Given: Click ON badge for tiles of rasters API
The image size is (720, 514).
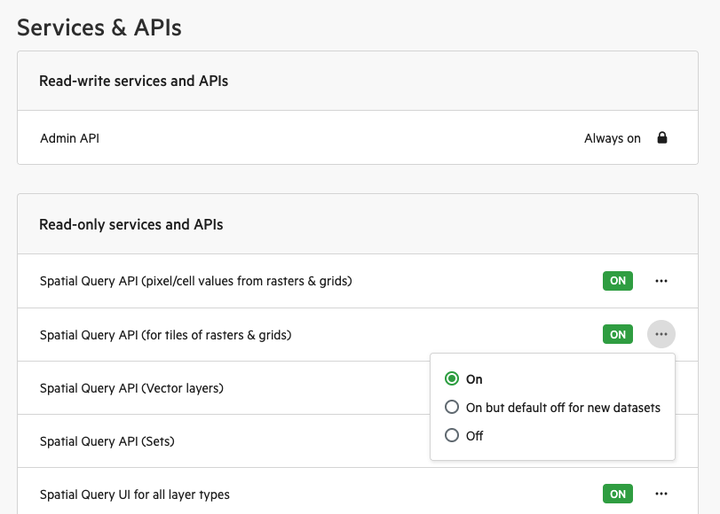Looking at the screenshot, I should pos(618,334).
